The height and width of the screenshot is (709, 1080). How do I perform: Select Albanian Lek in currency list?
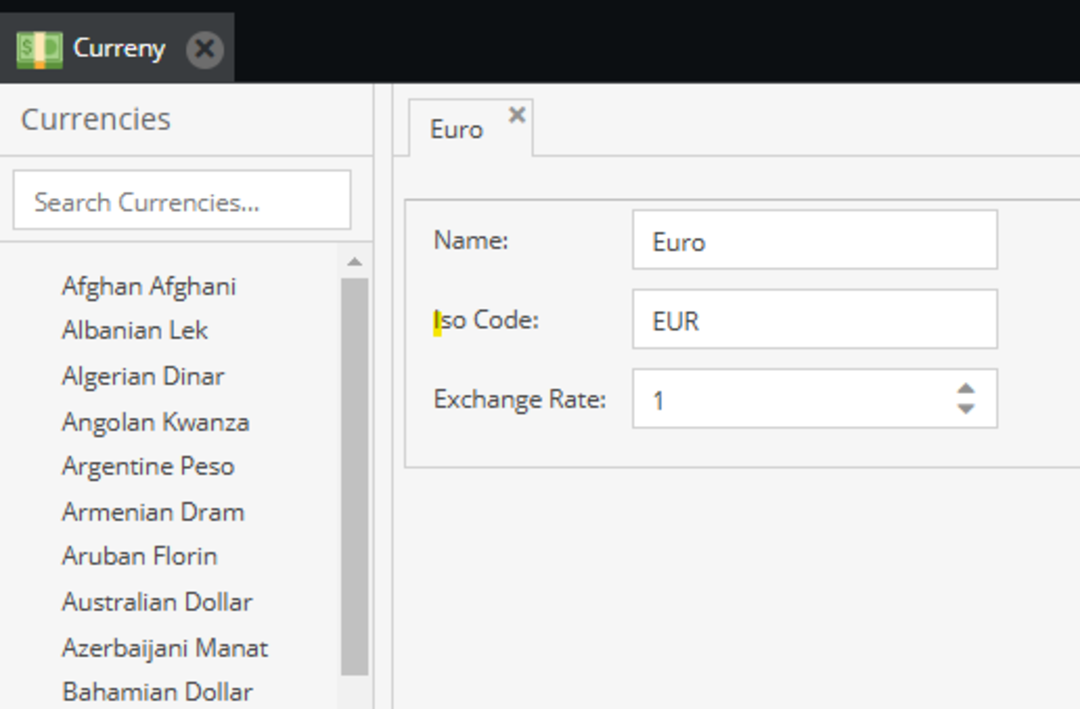(135, 330)
